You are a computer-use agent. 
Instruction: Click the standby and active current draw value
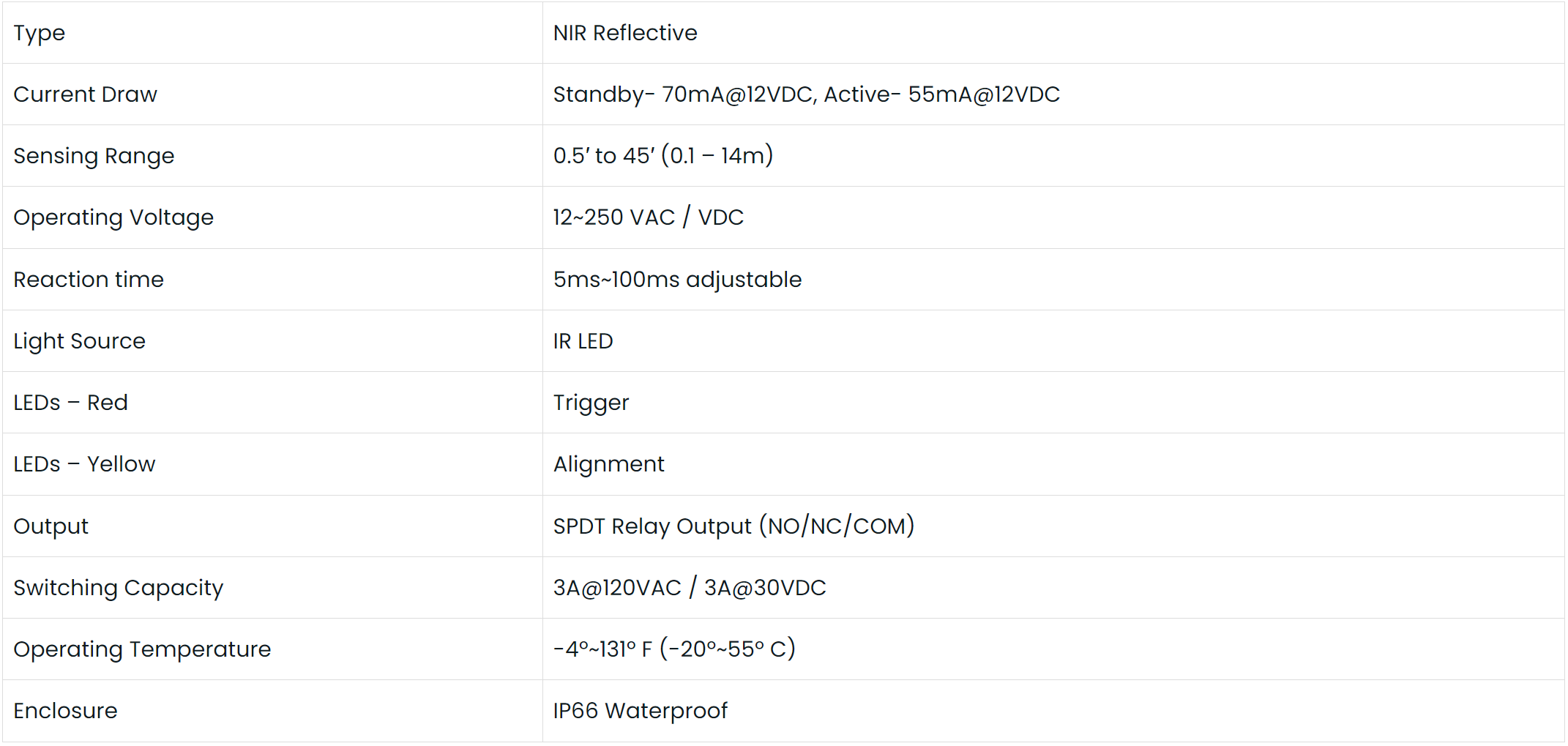coord(806,94)
